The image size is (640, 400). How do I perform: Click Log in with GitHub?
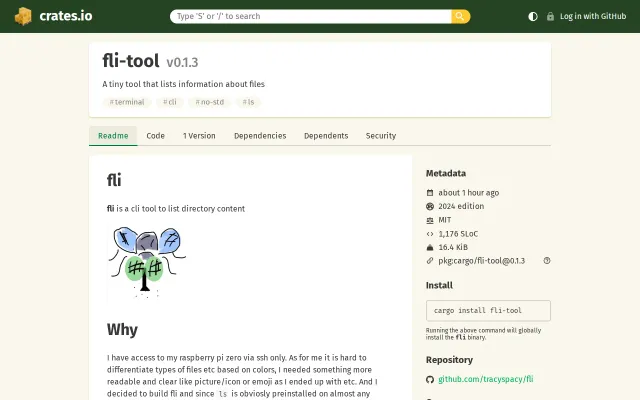tap(593, 16)
